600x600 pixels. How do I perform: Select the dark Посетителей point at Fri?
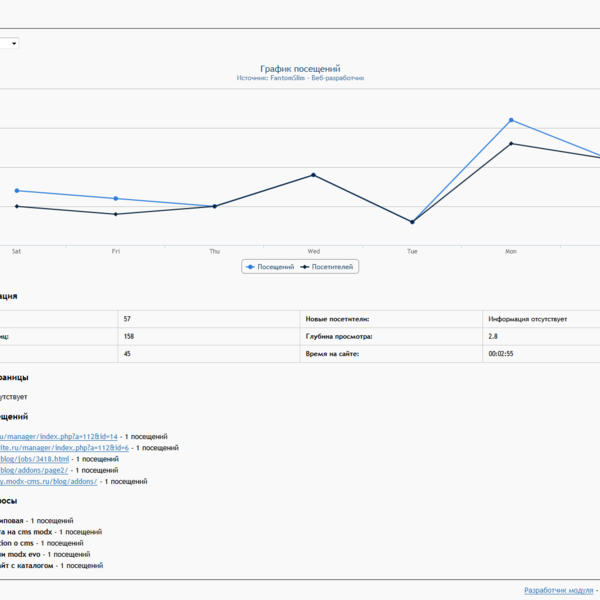116,214
